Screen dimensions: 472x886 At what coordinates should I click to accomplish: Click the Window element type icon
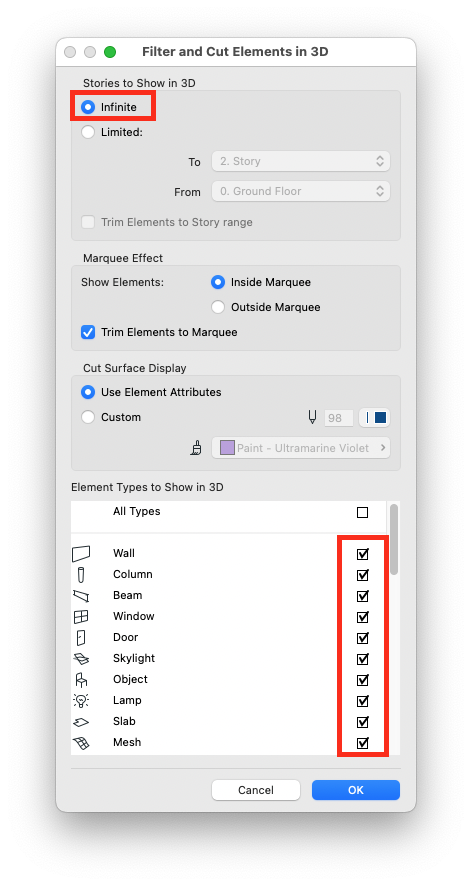pos(81,616)
